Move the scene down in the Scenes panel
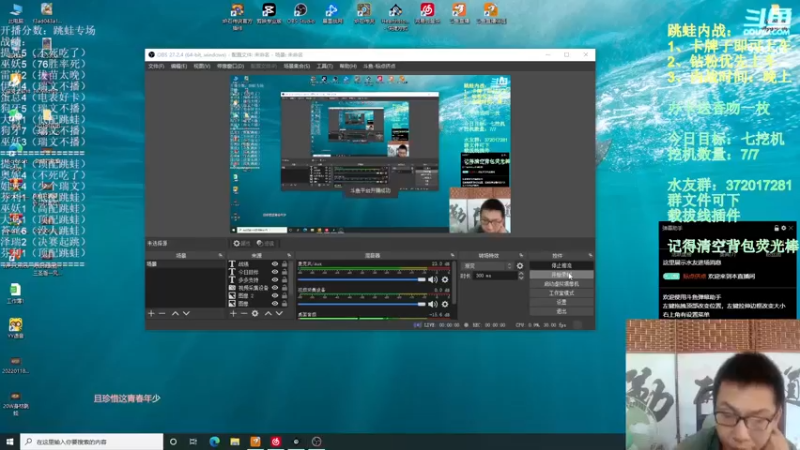Viewport: 800px width, 450px height. point(186,313)
